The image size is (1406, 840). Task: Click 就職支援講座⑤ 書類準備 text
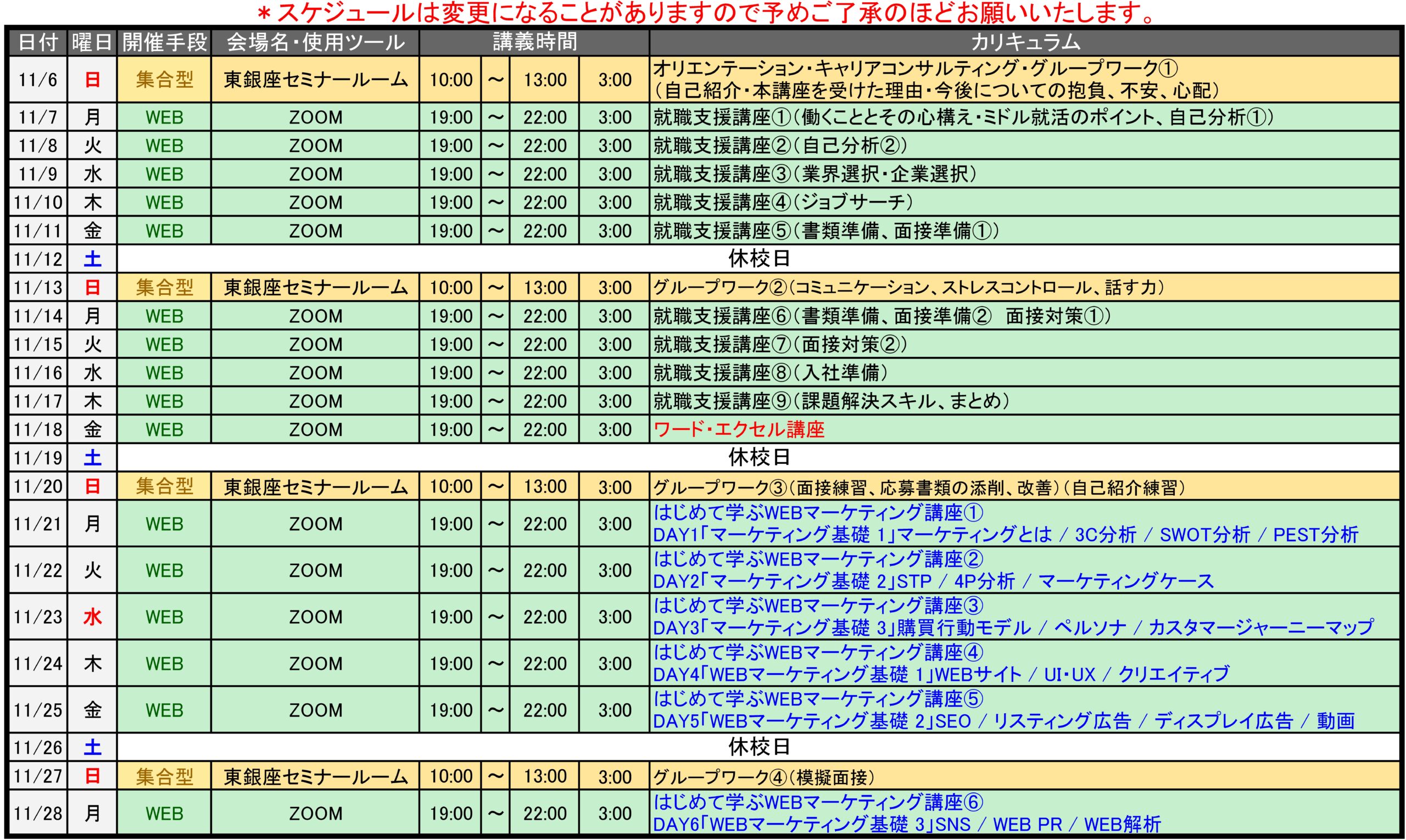[x=825, y=231]
